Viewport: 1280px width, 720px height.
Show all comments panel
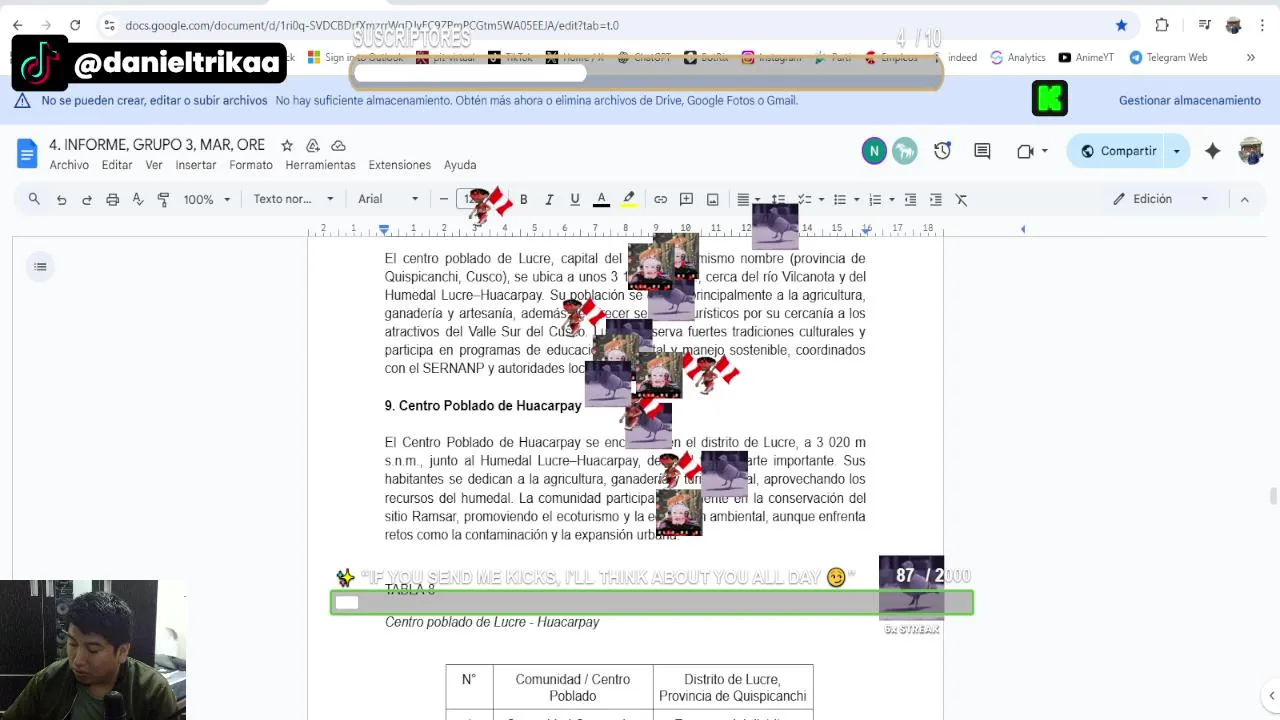(x=982, y=151)
